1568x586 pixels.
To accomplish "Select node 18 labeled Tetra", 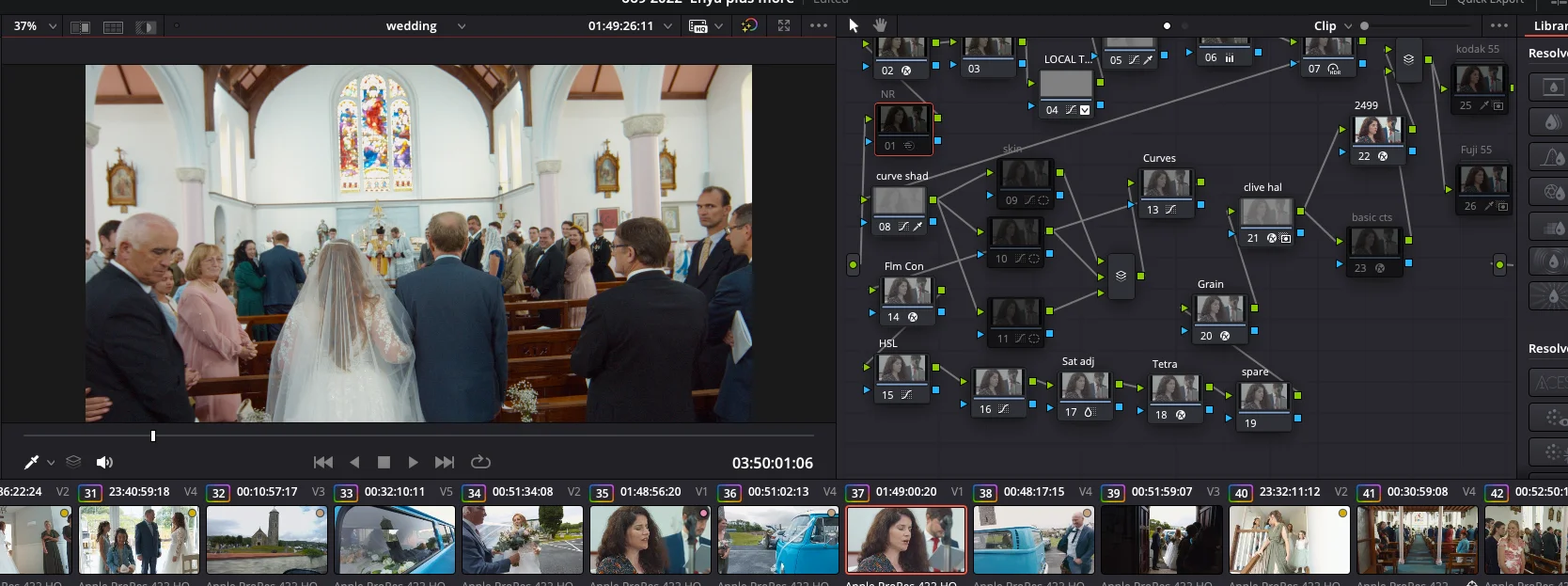I will (x=1175, y=398).
